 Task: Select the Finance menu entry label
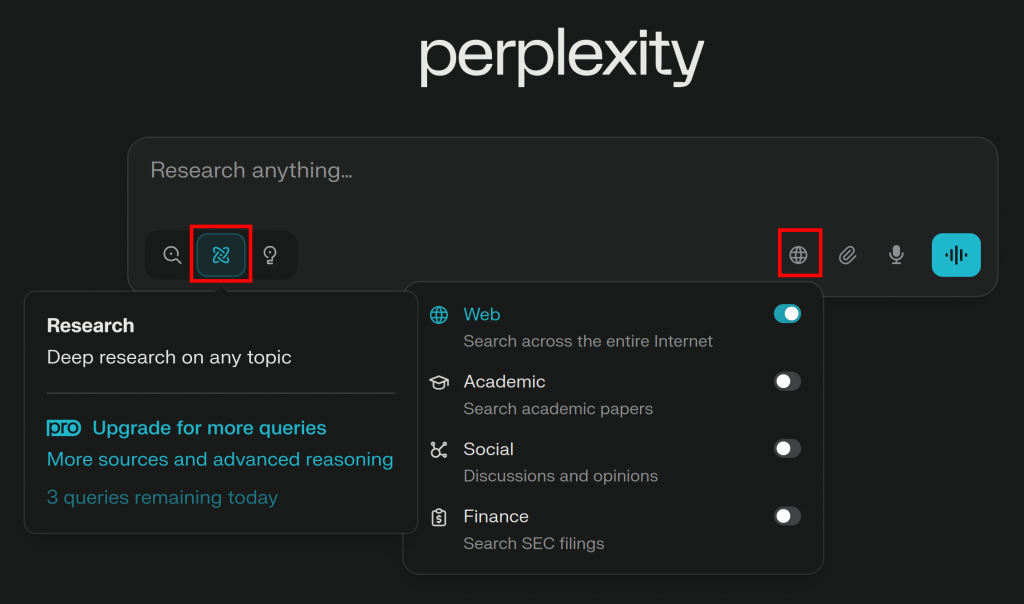click(496, 517)
